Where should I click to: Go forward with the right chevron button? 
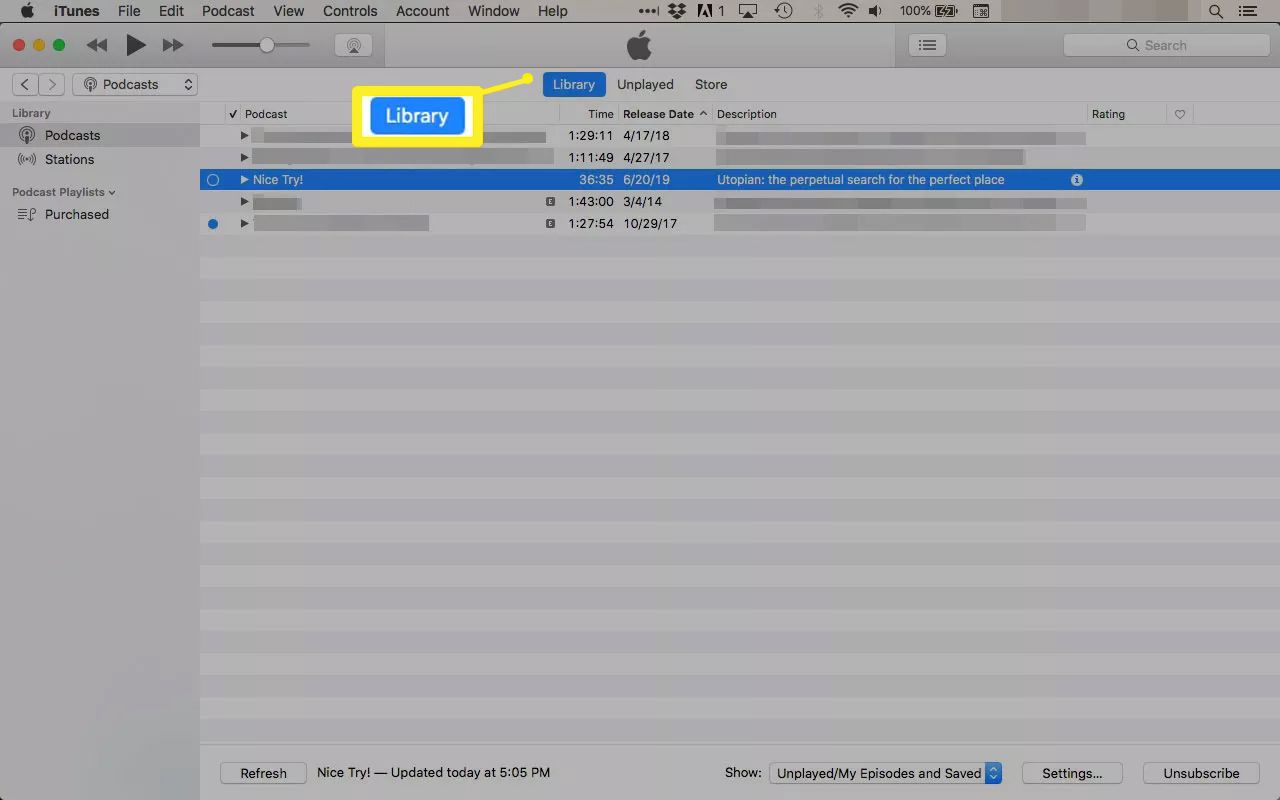coord(52,85)
